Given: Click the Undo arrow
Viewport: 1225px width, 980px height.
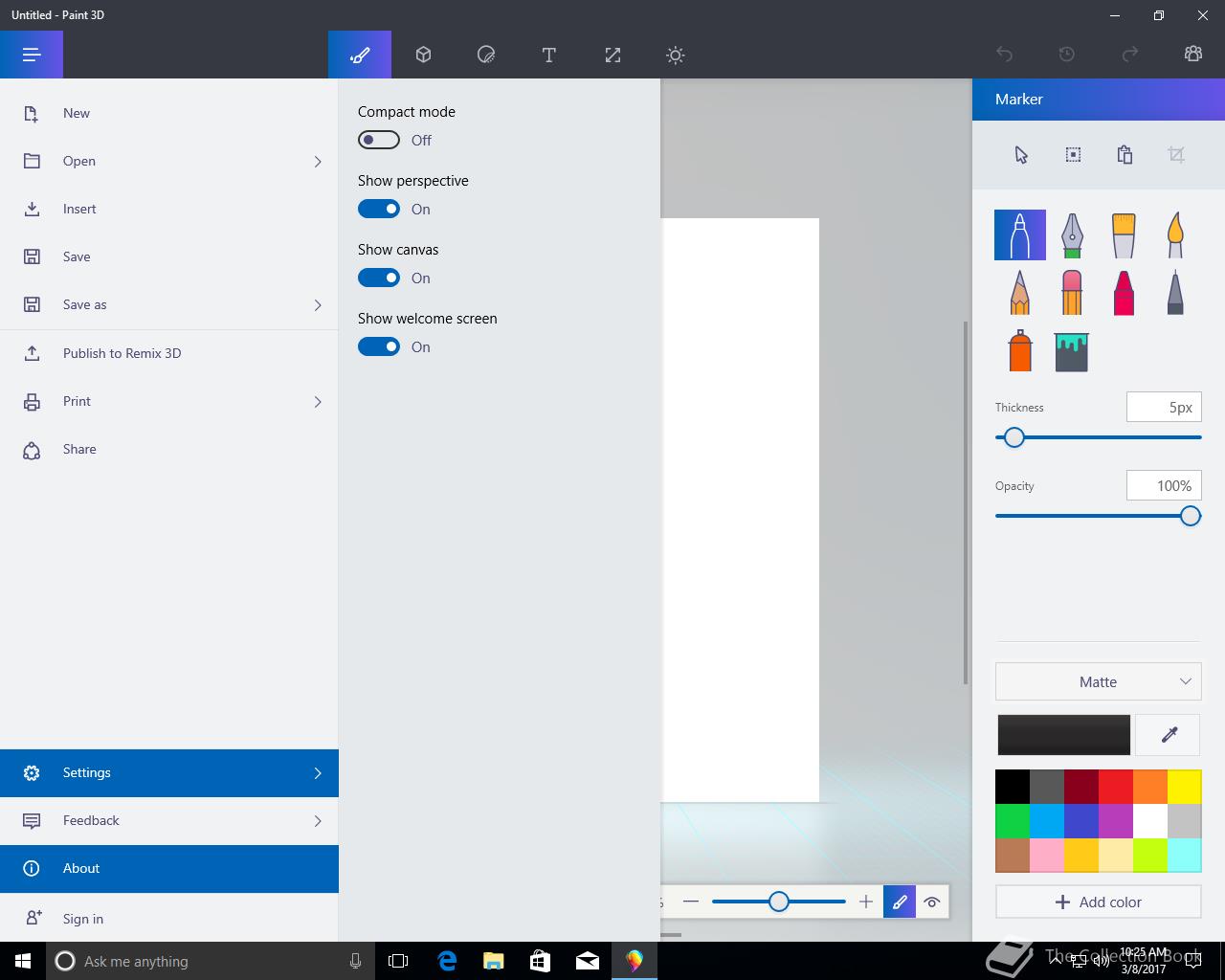Looking at the screenshot, I should [1004, 55].
